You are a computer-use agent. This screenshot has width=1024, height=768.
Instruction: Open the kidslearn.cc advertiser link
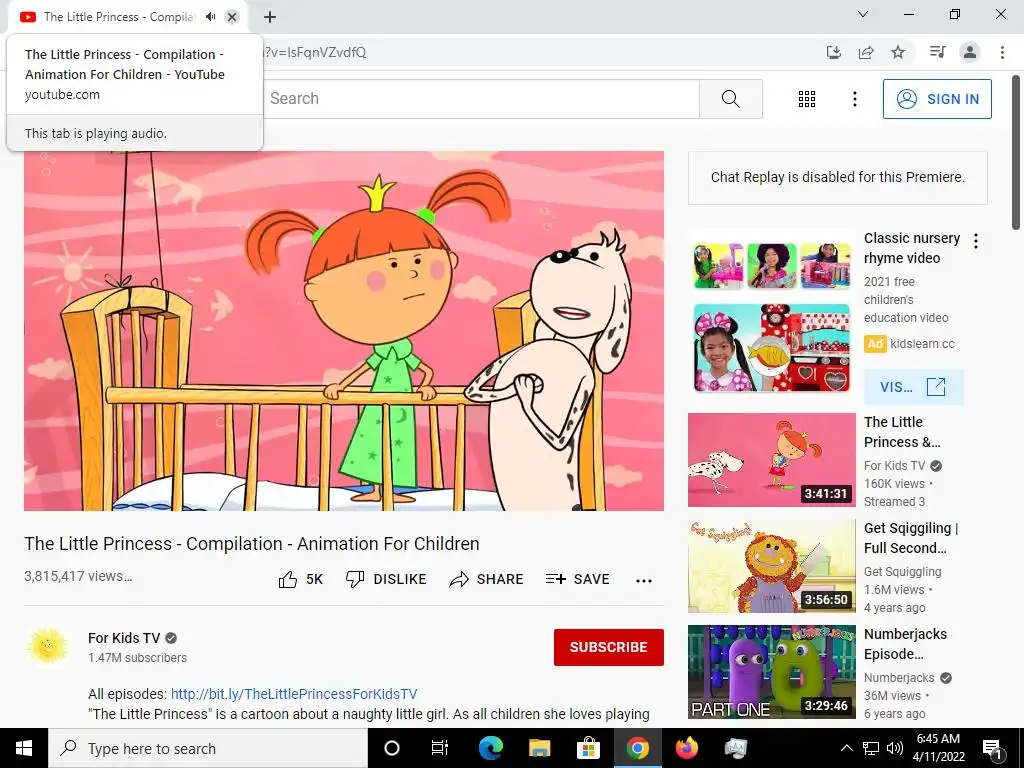(x=922, y=344)
